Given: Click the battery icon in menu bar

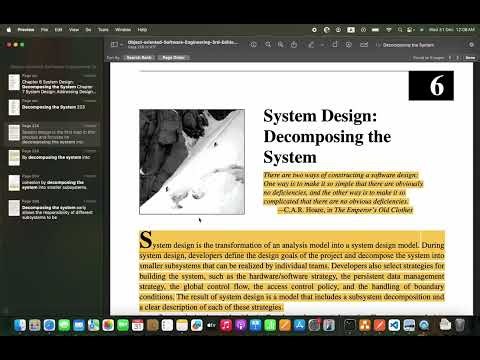Looking at the screenshot, I should (375, 30).
